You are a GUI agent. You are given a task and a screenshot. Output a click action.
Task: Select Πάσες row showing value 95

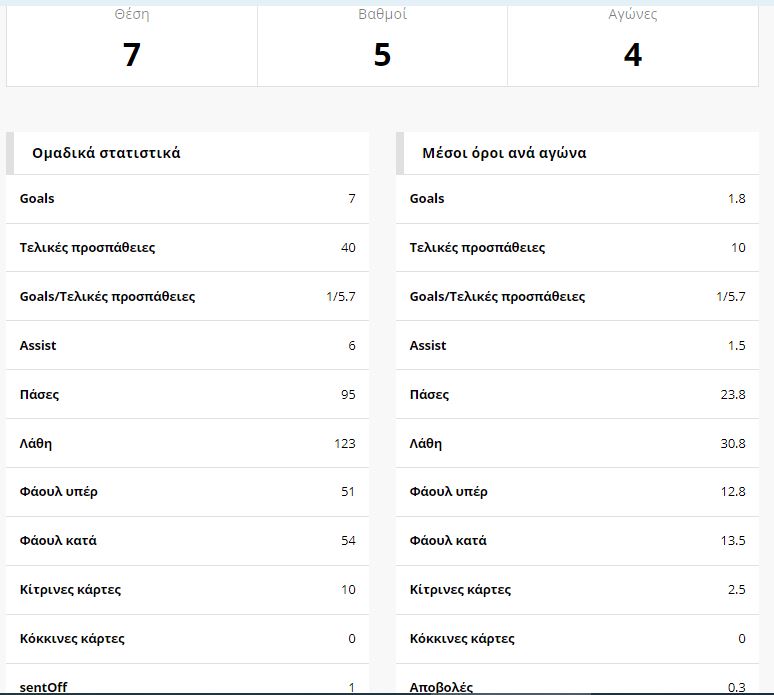click(187, 395)
